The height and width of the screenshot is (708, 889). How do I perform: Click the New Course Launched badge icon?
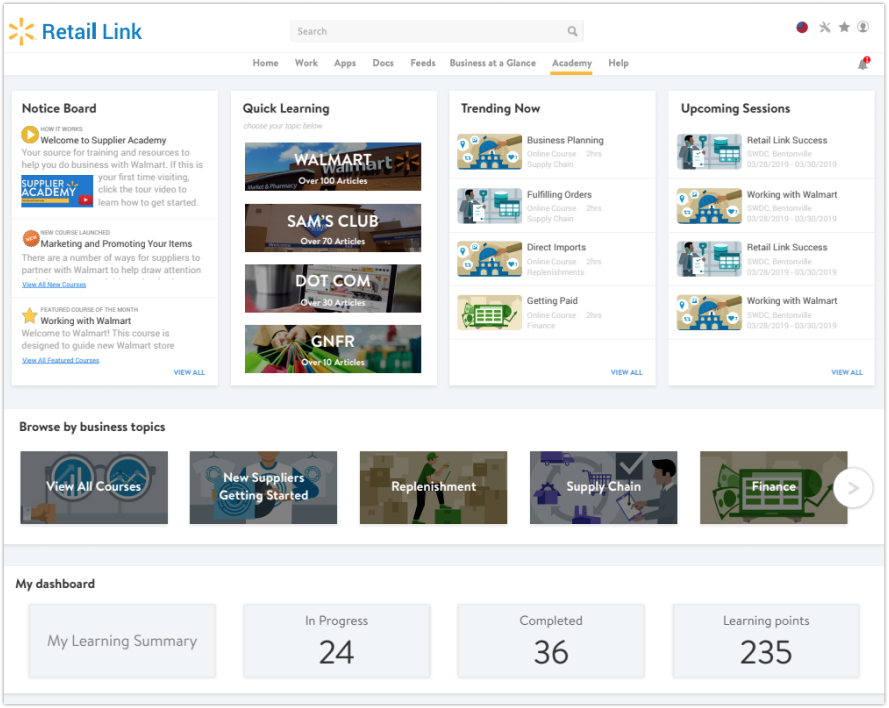click(x=31, y=238)
